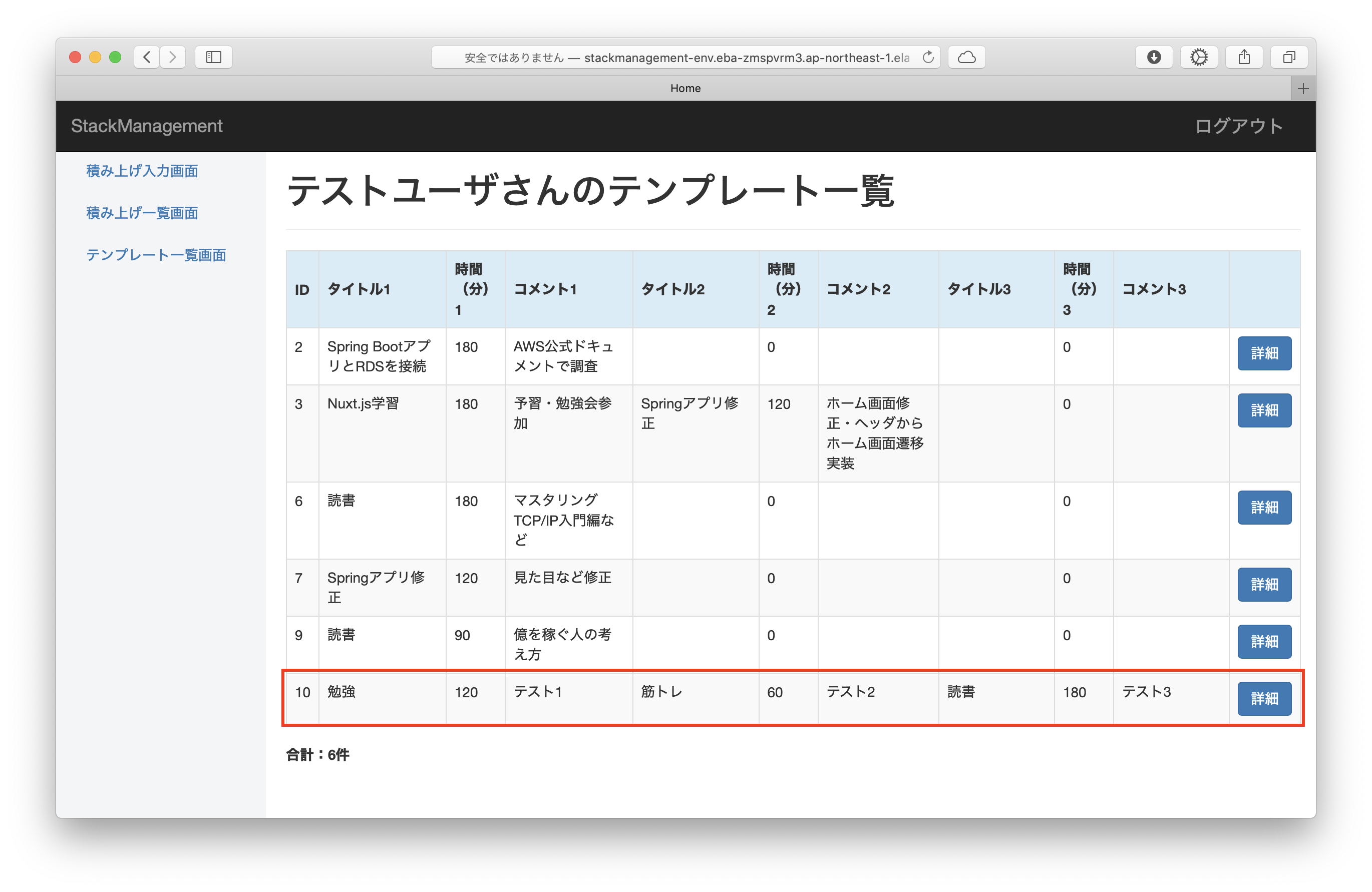Click the StackManagement brand in the header
Screen dimensions: 1372x892
pos(146,126)
